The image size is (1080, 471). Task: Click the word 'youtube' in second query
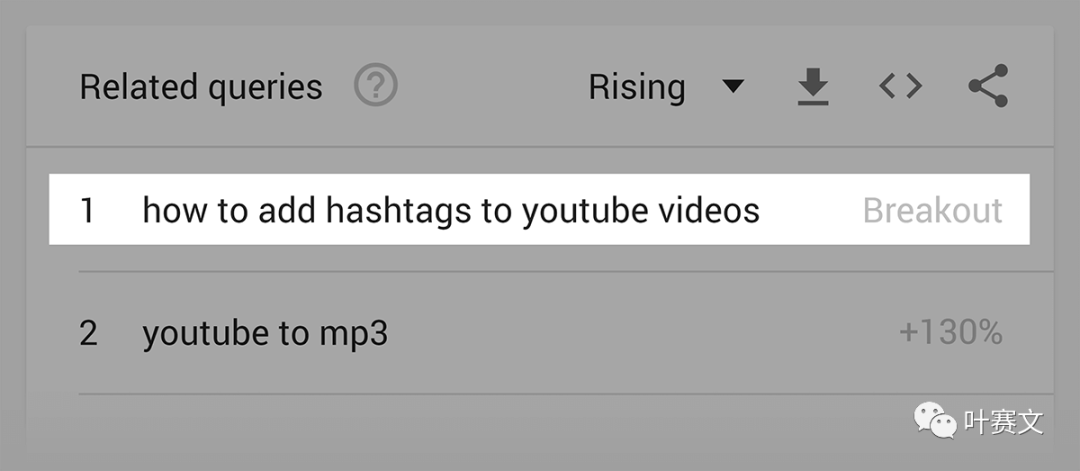click(206, 334)
